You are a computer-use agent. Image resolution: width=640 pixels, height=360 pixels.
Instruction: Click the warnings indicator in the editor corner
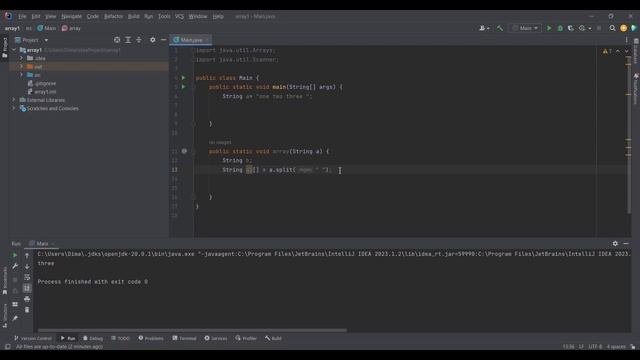click(x=607, y=51)
